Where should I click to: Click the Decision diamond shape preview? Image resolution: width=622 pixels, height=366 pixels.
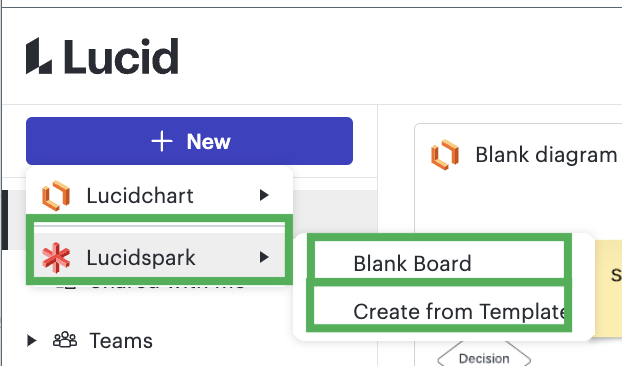(484, 355)
